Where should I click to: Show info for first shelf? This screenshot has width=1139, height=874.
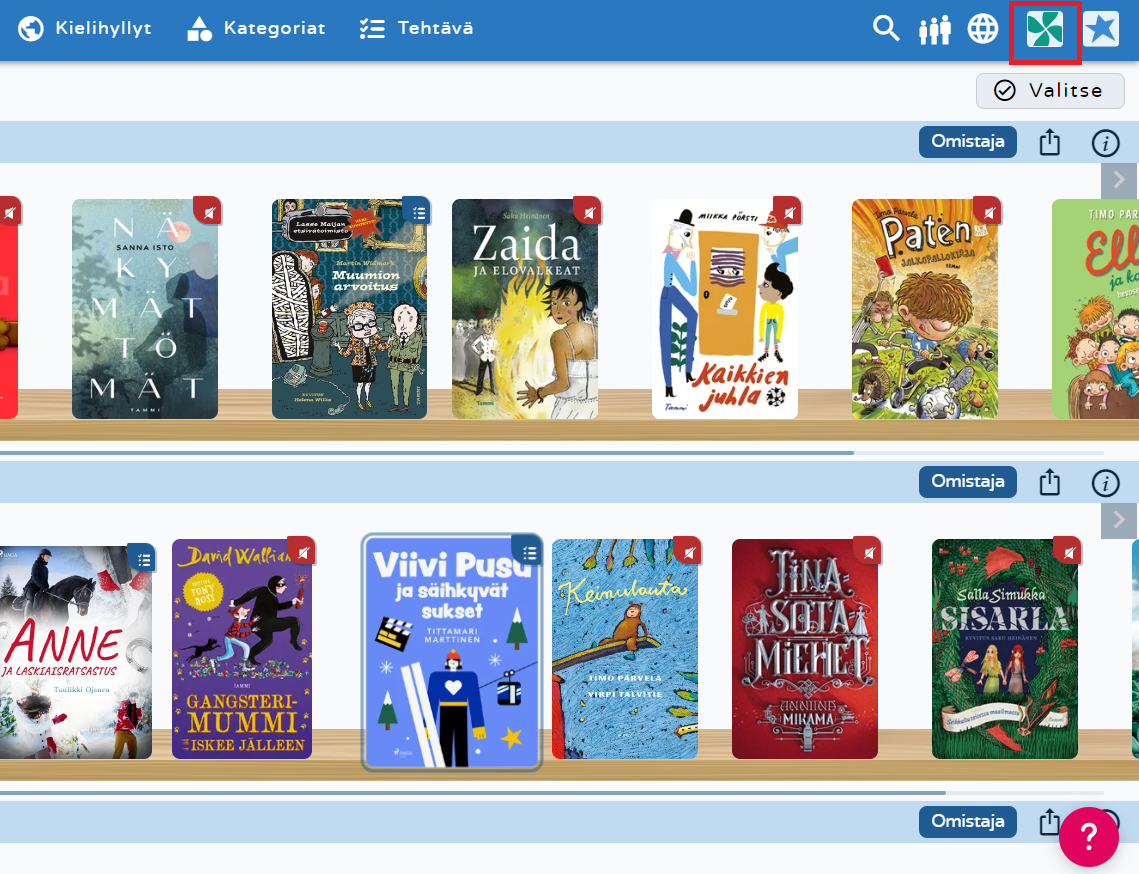click(1106, 143)
